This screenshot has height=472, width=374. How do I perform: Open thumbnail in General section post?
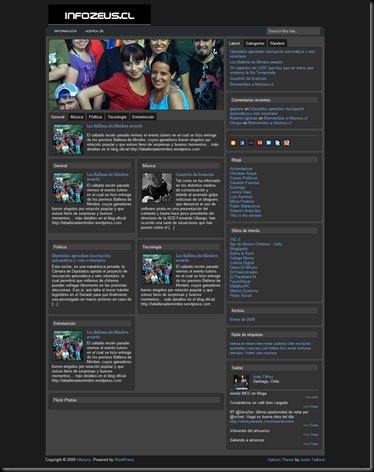pos(68,188)
